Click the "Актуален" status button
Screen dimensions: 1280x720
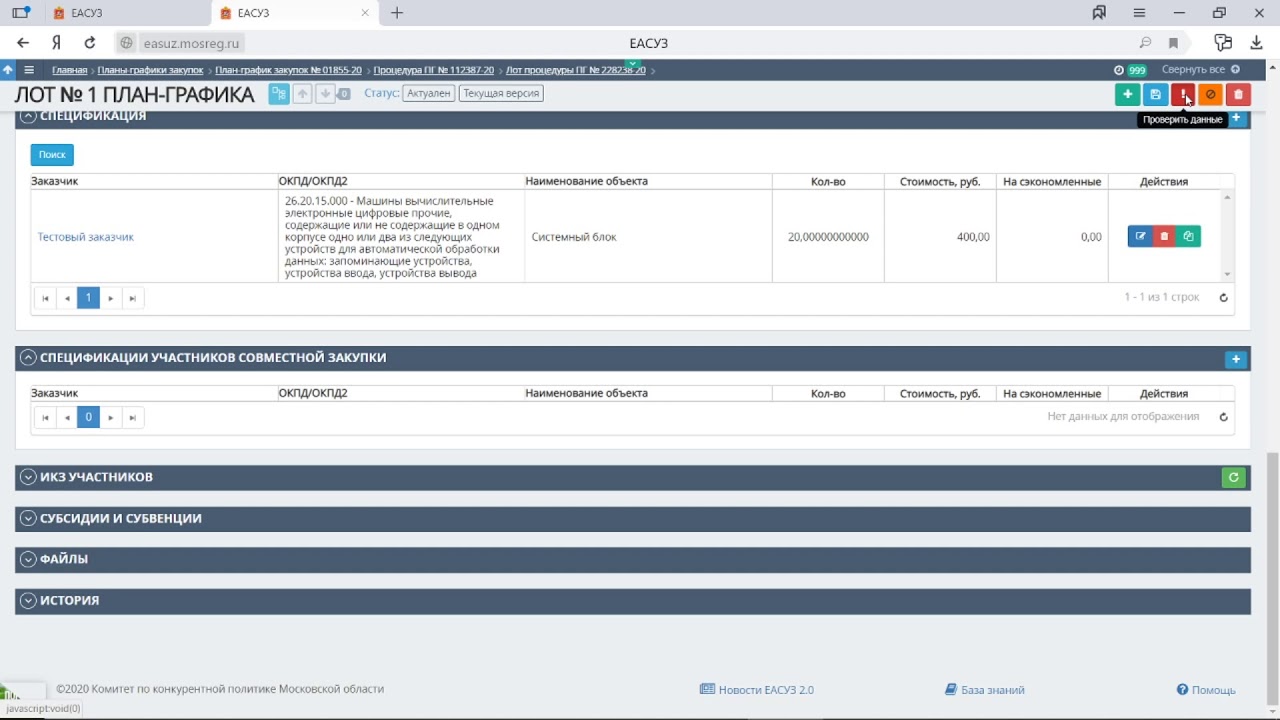[429, 93]
